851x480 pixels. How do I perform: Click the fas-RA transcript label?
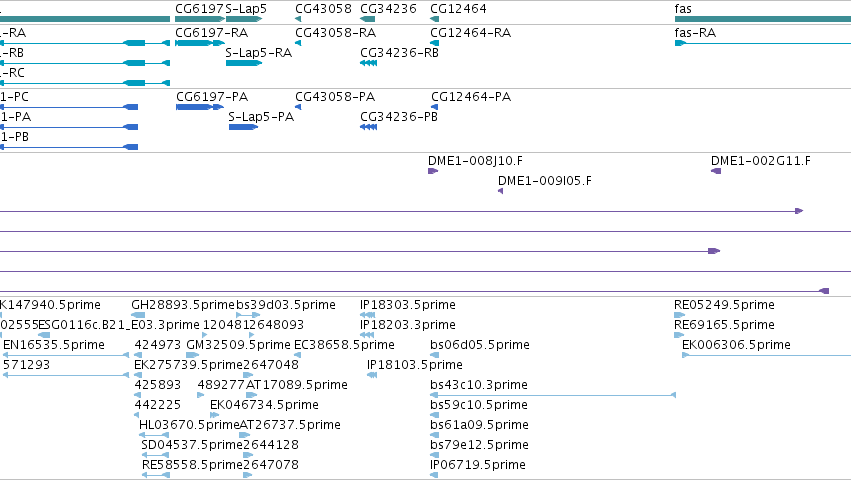(695, 33)
